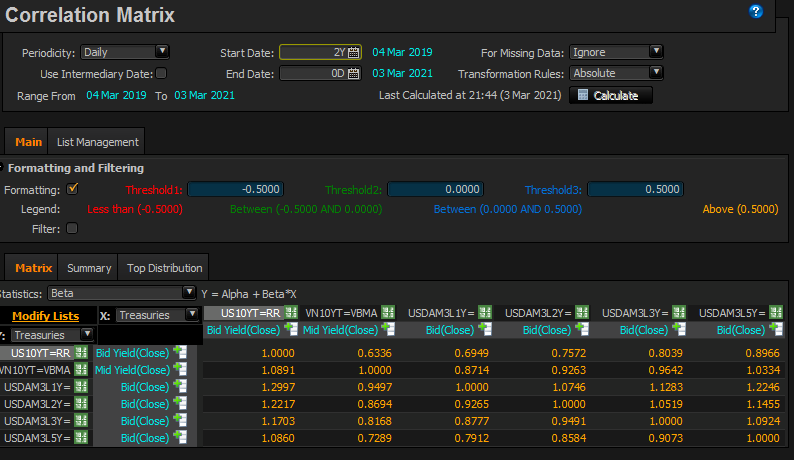Open the Start Date calendar picker
Screen dimensions: 794x460
pyautogui.click(x=353, y=52)
